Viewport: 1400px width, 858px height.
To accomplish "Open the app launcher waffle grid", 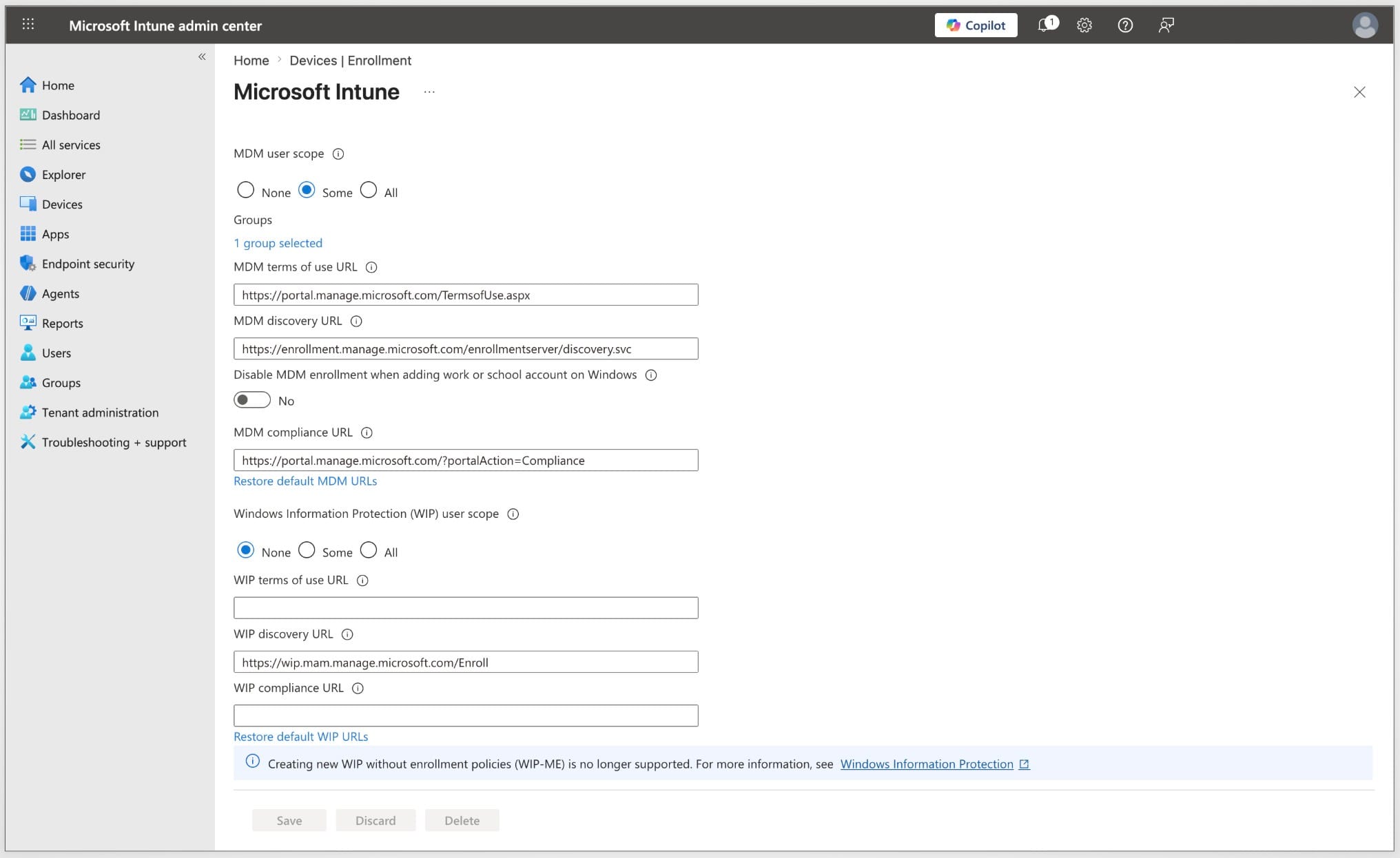I will (x=28, y=25).
